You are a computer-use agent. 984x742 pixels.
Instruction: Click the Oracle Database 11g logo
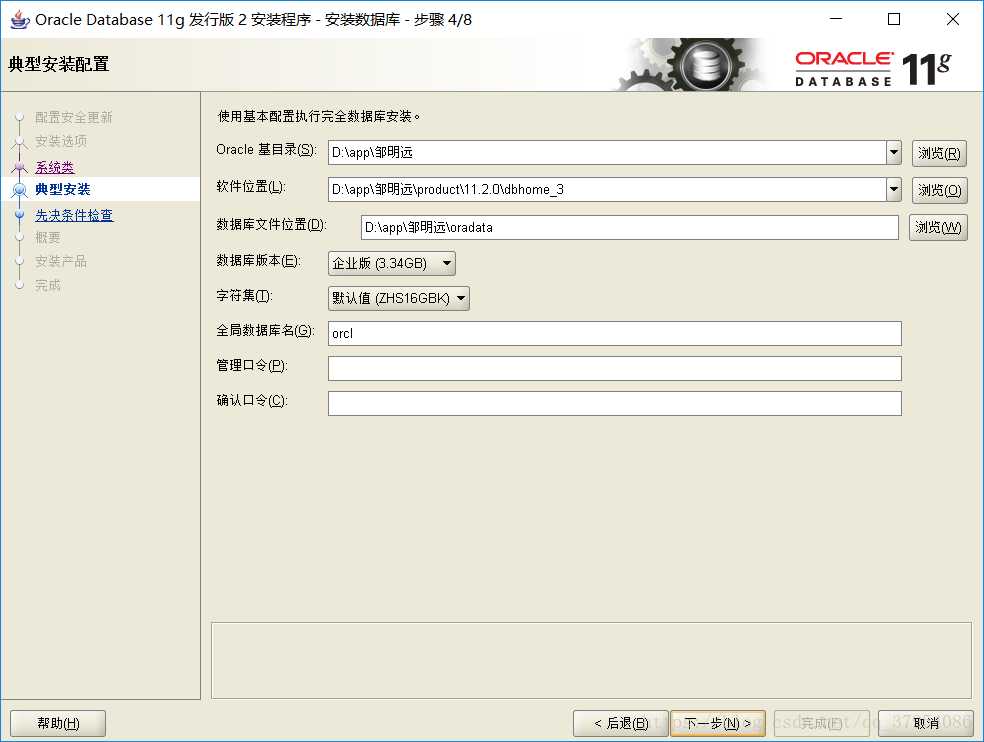click(874, 68)
